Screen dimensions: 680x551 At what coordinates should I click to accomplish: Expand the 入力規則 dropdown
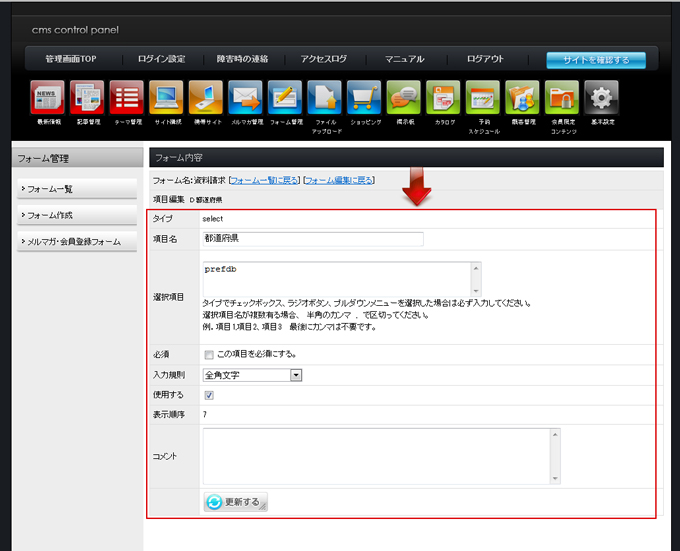click(252, 375)
